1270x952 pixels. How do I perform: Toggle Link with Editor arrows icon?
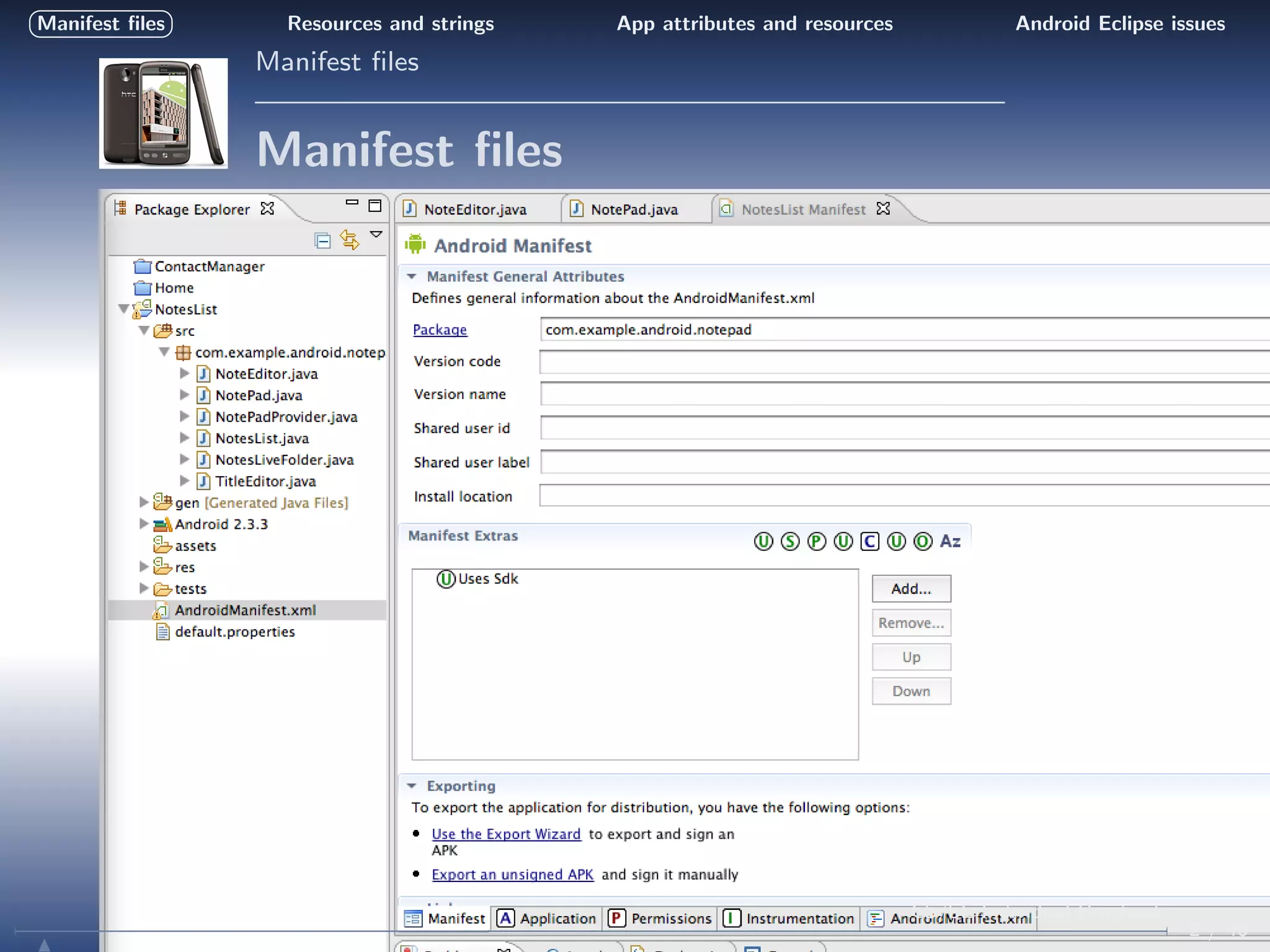[x=350, y=240]
